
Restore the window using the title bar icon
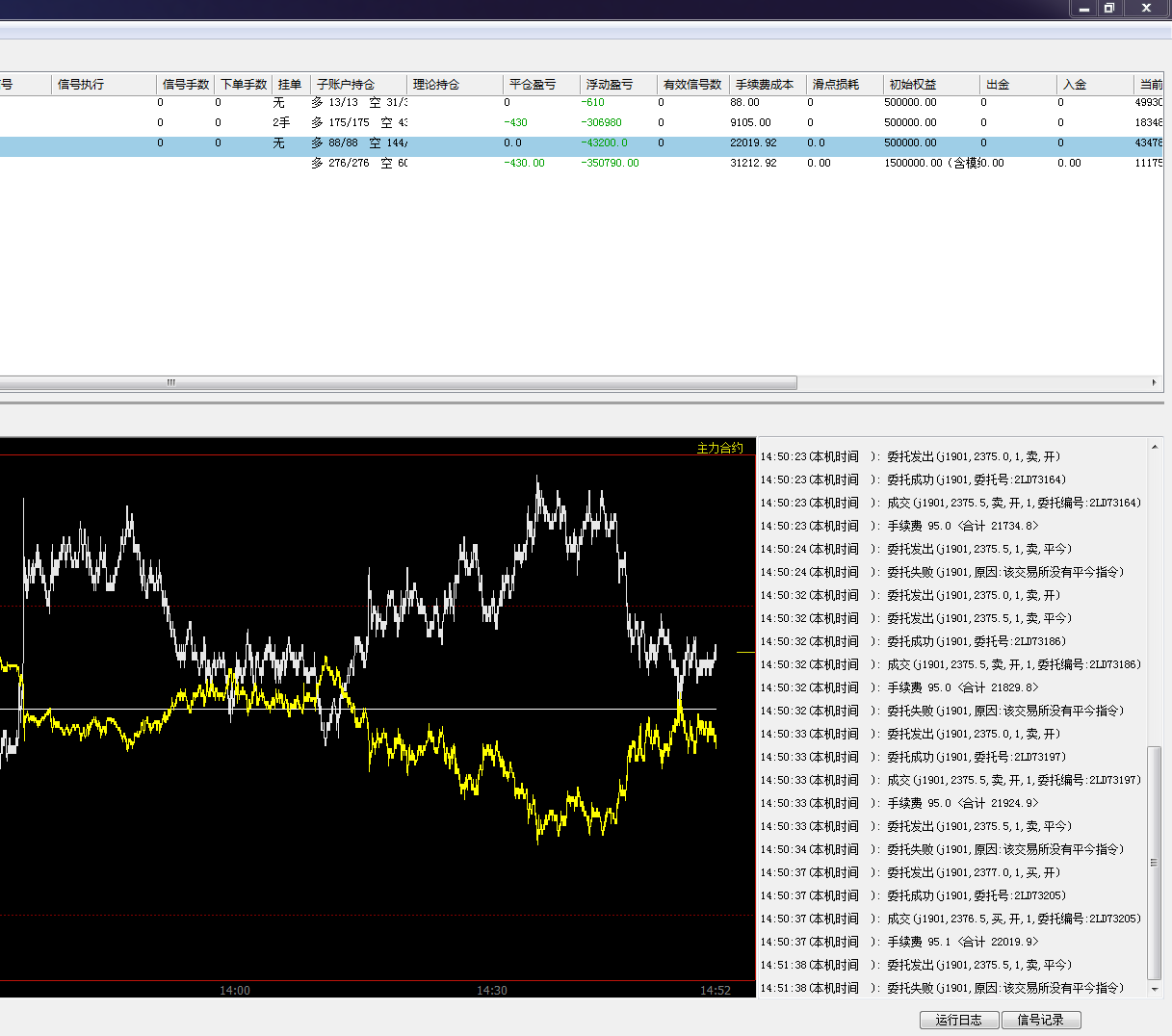coord(1109,9)
